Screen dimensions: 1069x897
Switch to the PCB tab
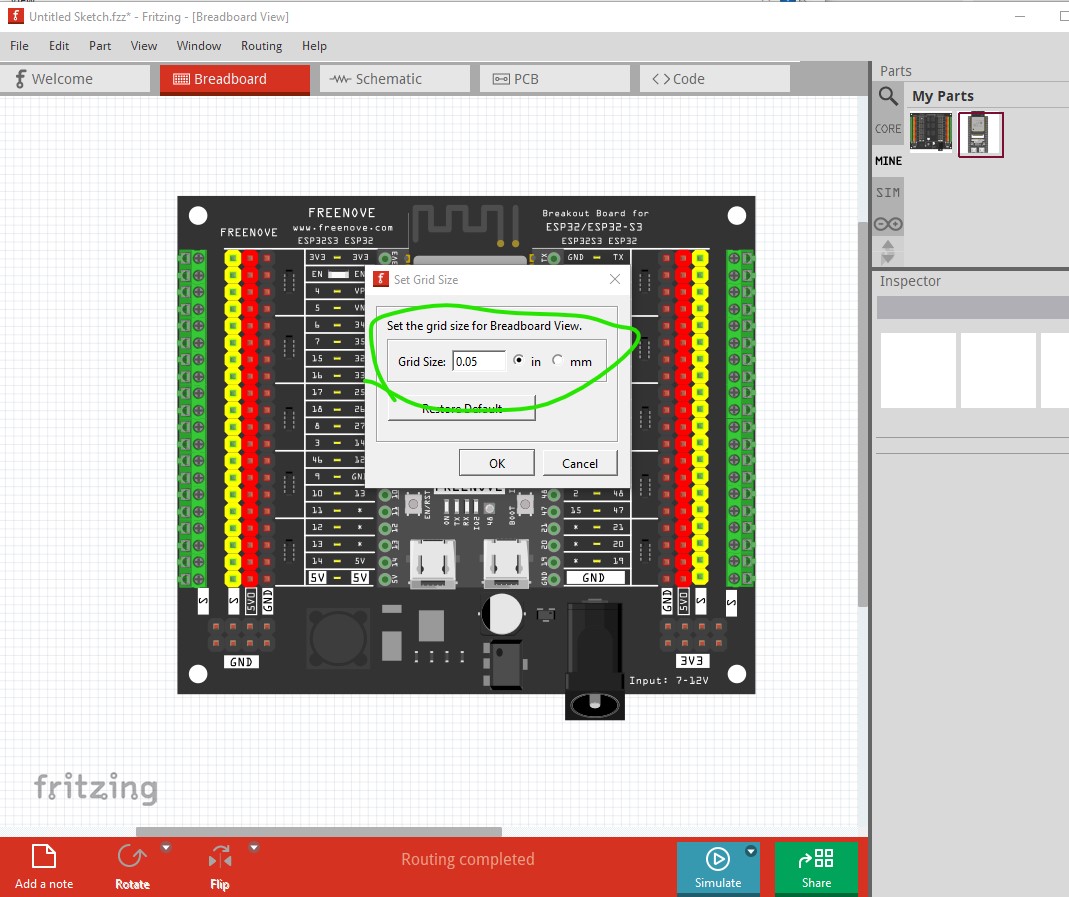(x=555, y=79)
